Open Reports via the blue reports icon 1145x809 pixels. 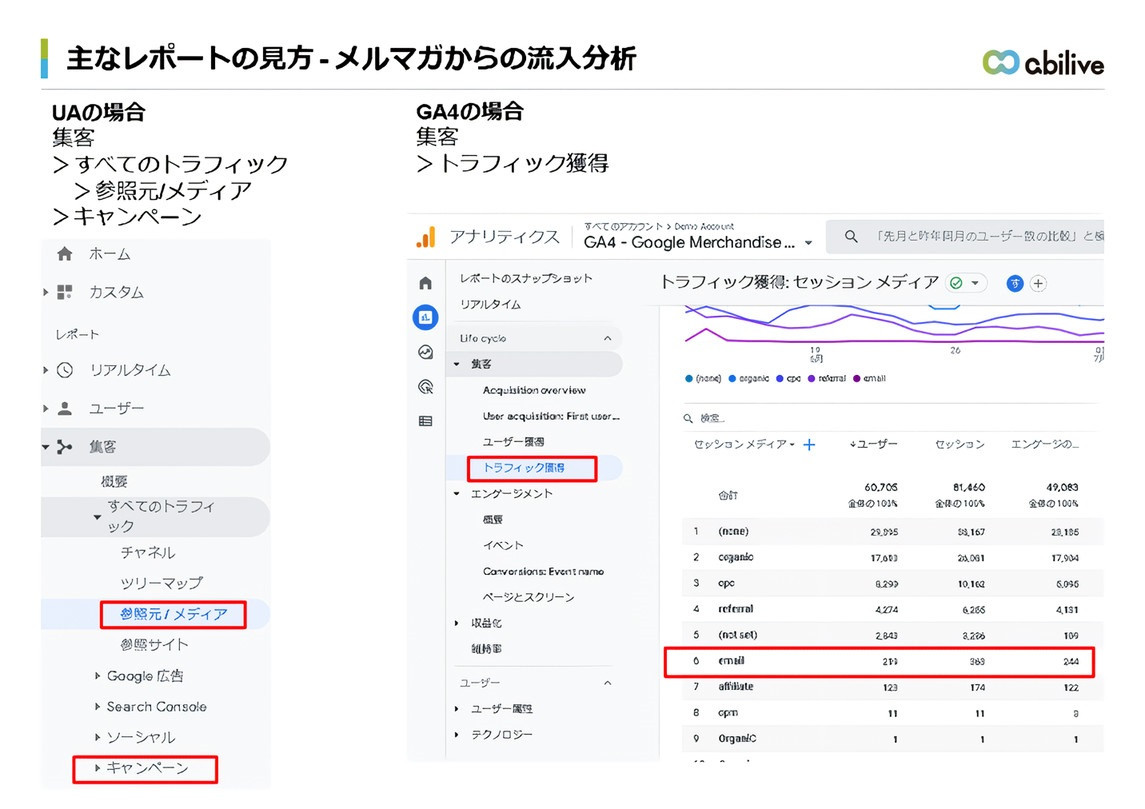point(427,318)
